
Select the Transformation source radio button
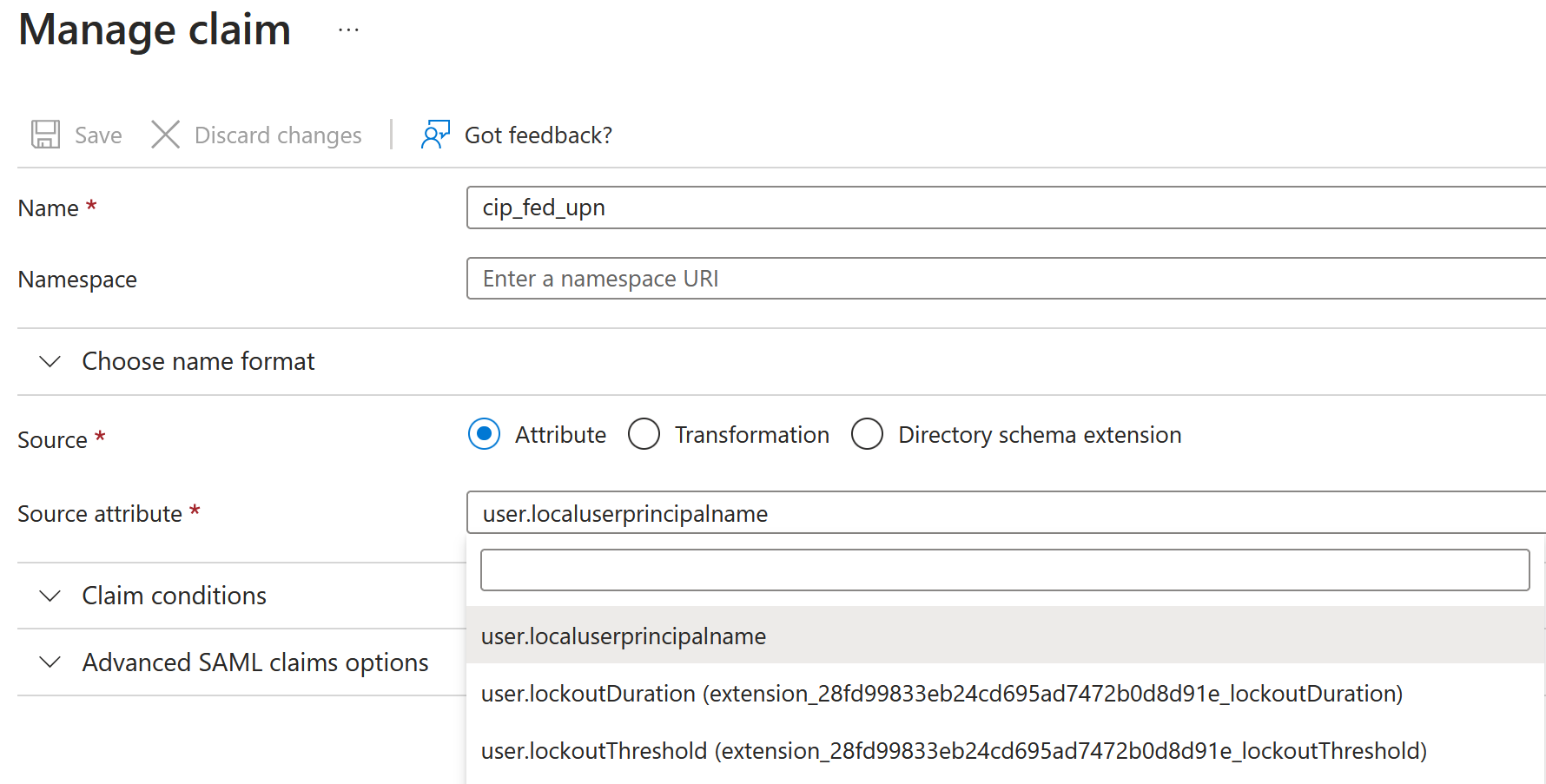(x=644, y=434)
